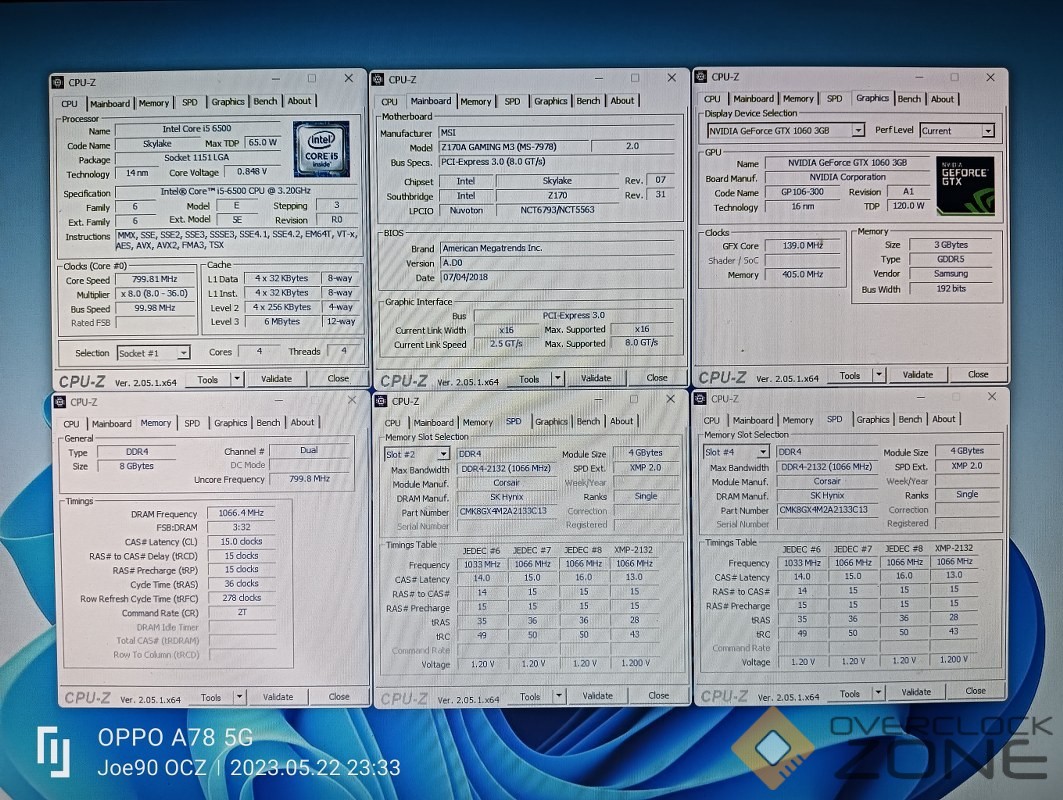Click Validate in the Graphics window

918,374
